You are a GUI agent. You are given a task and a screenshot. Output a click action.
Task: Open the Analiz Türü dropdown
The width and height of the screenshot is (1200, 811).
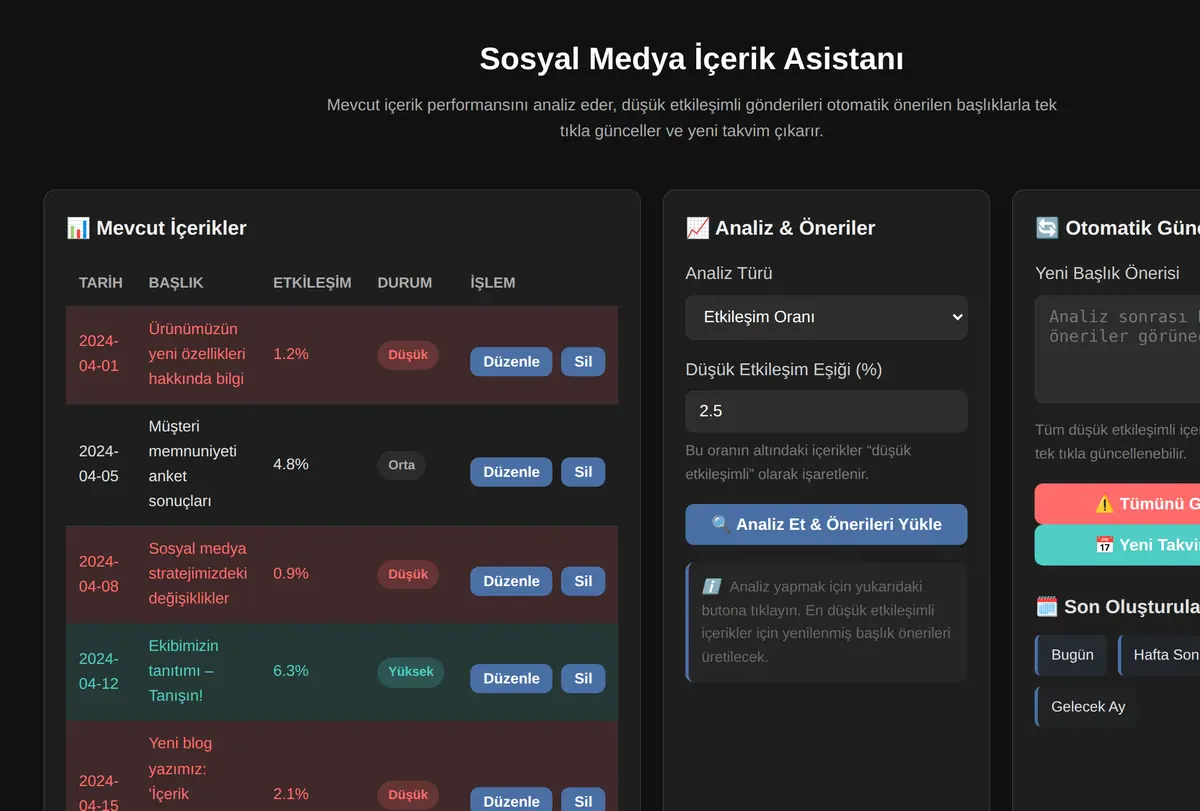click(826, 317)
